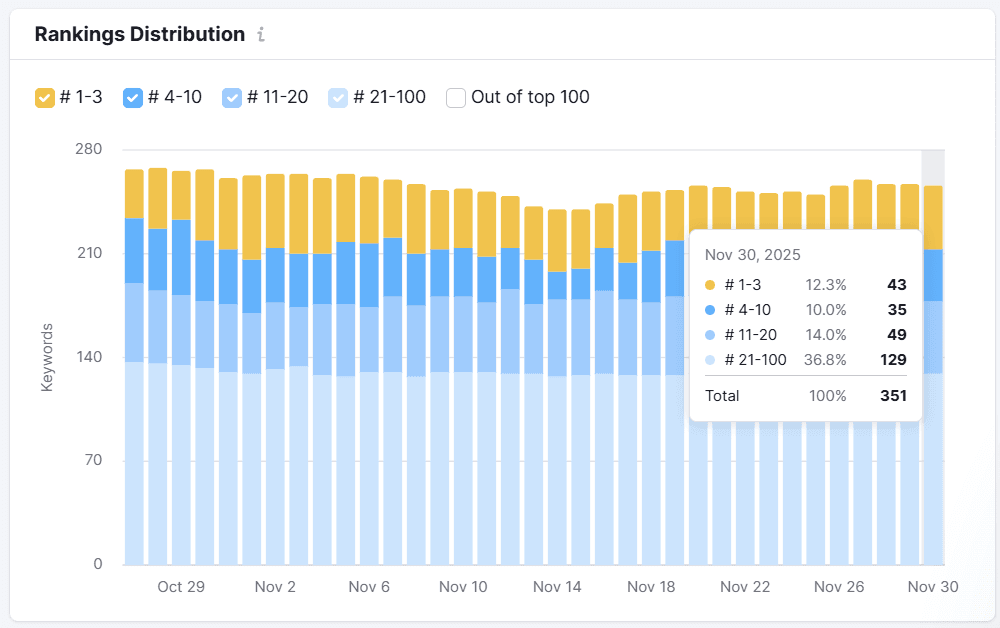Click the # 11-20 value 49 in tooltip
The image size is (1000, 628).
tap(897, 335)
